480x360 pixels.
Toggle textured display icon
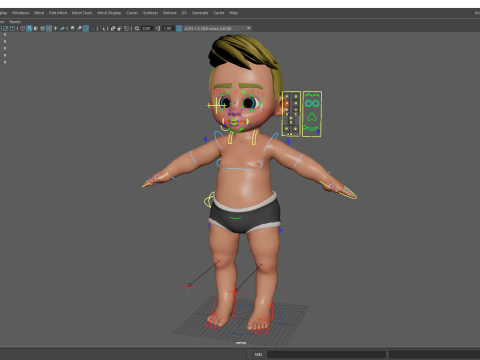49,28
